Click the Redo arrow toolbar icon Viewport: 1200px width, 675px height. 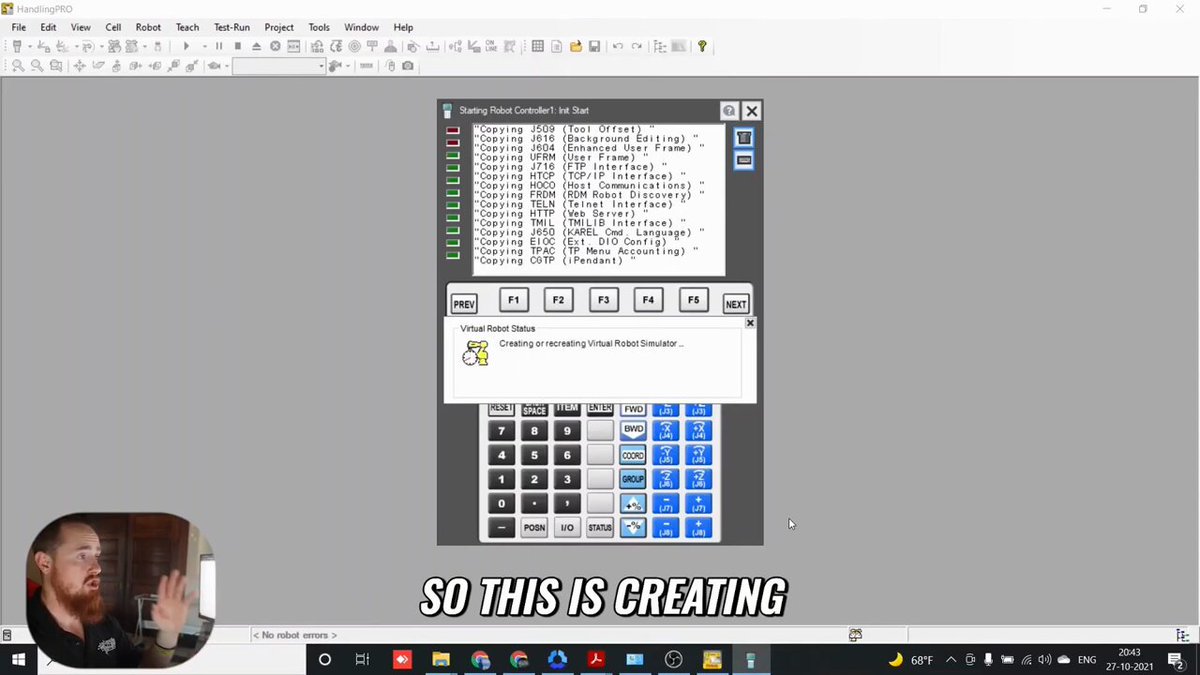tap(636, 46)
